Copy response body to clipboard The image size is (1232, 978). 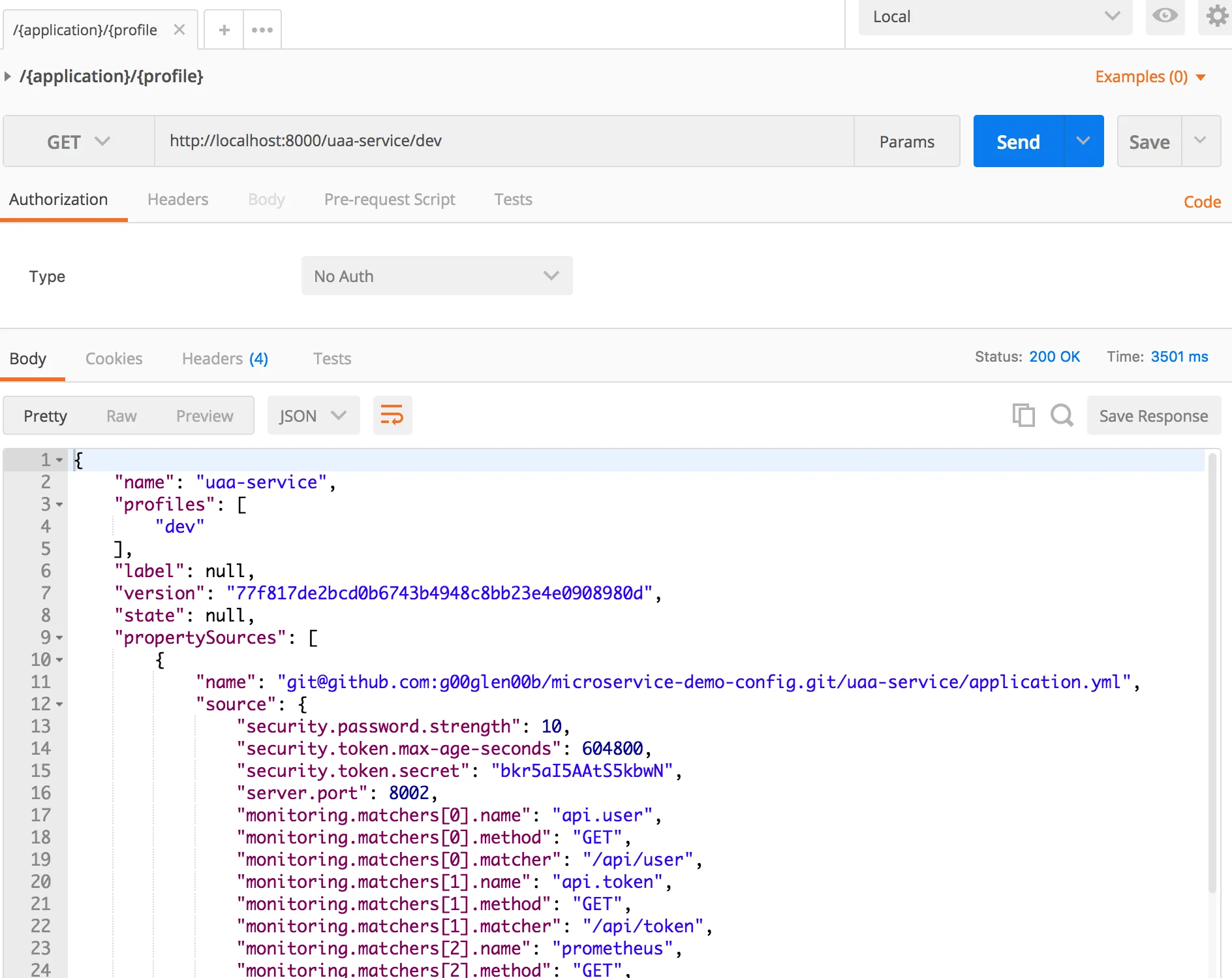(x=1023, y=415)
